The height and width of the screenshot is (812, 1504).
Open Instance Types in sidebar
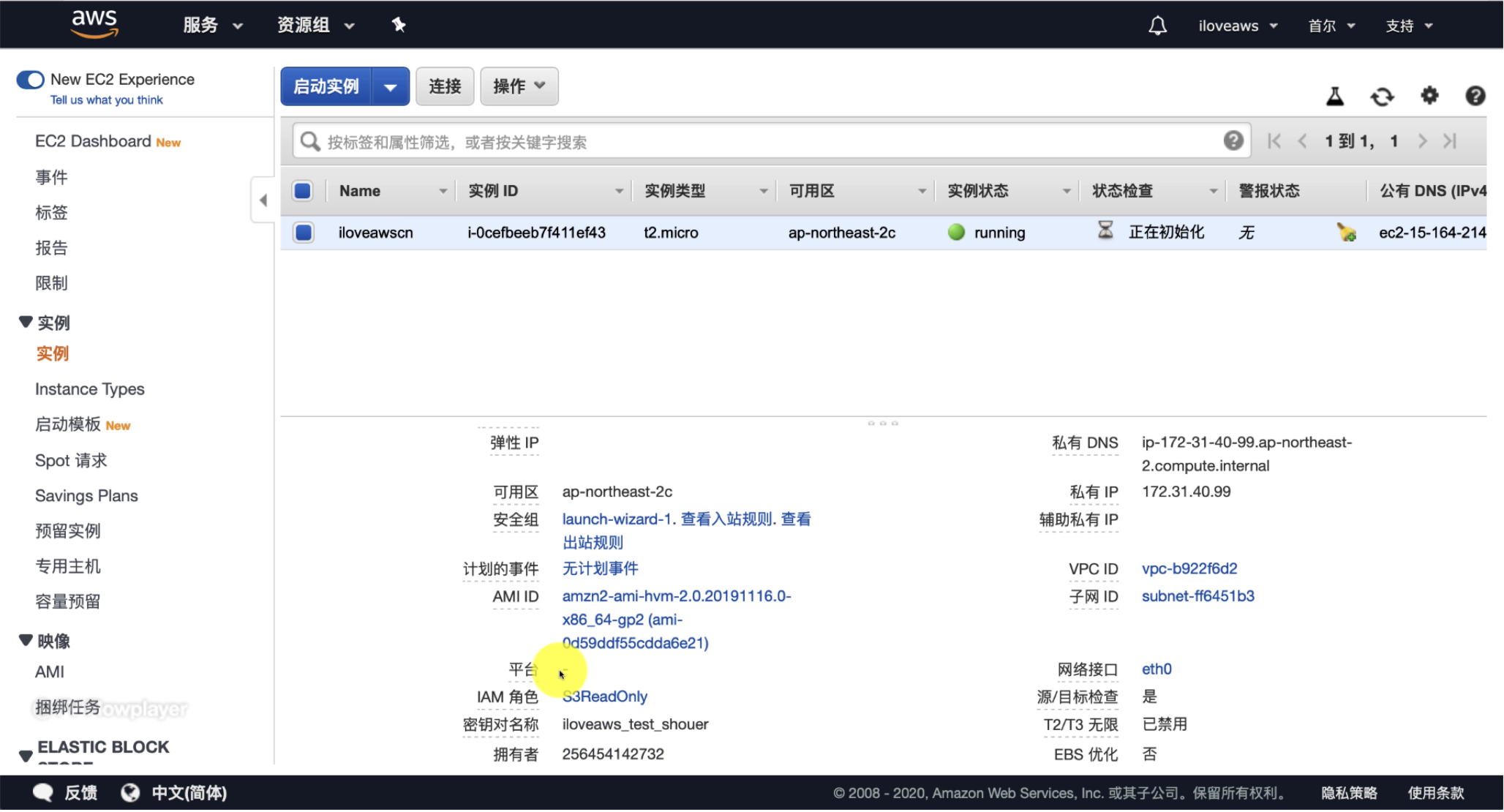(90, 389)
